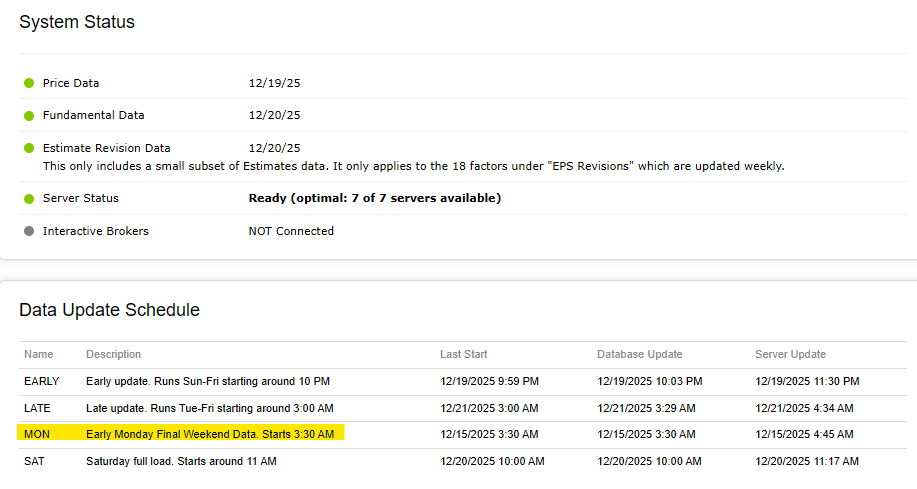Viewport: 917px width, 489px height.
Task: Click the green Estimate Revision Data dot
Action: tap(29, 148)
